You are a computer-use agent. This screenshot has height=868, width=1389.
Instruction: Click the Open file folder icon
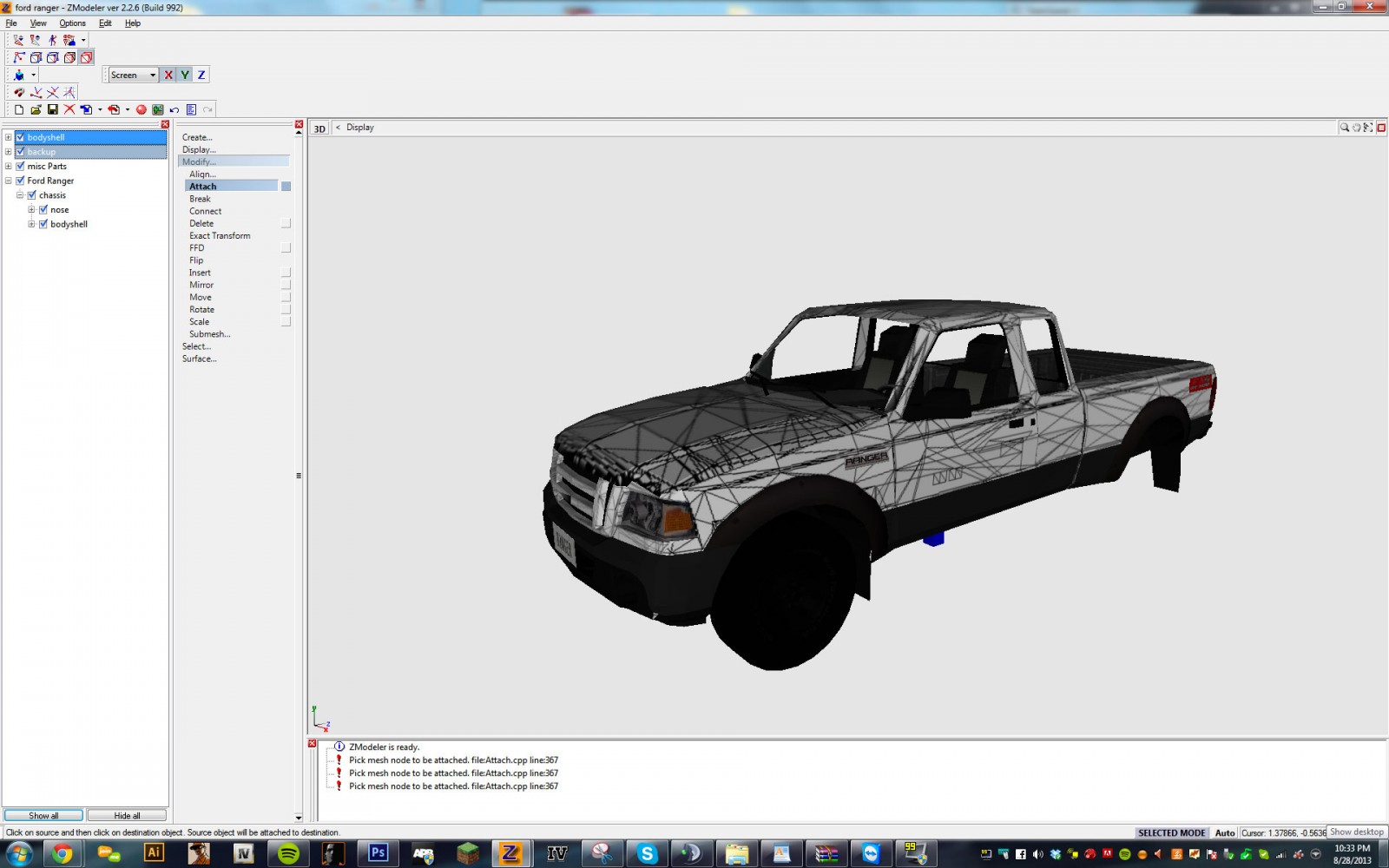click(36, 109)
